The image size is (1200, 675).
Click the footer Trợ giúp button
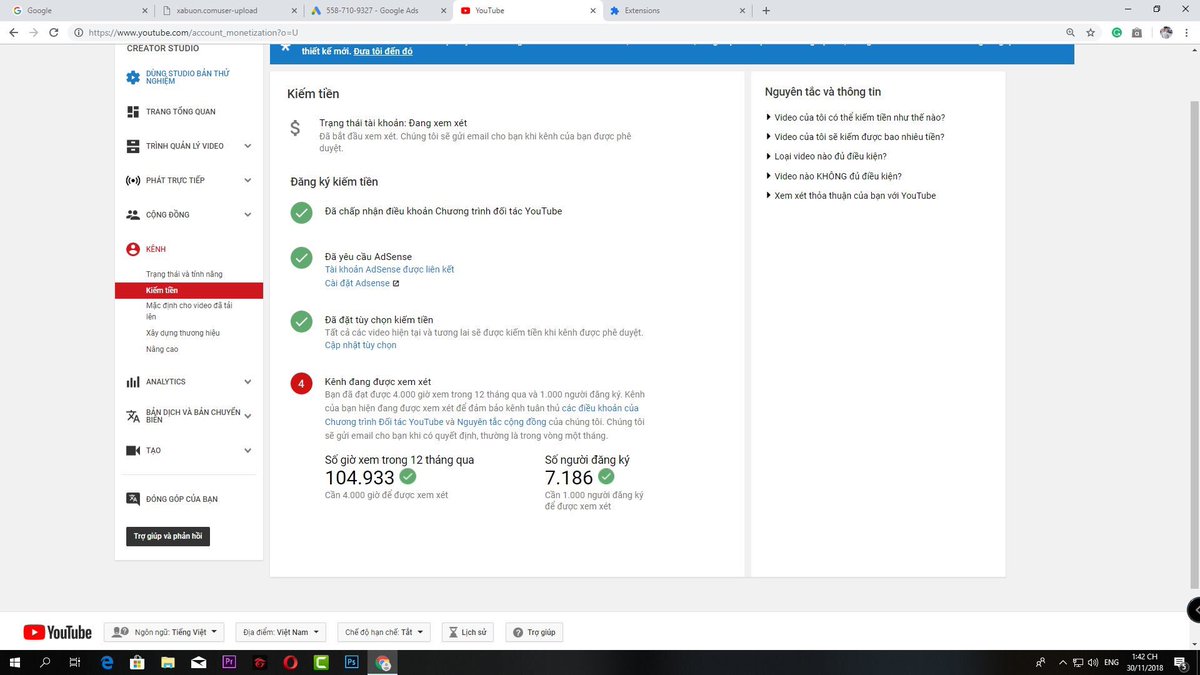click(535, 632)
